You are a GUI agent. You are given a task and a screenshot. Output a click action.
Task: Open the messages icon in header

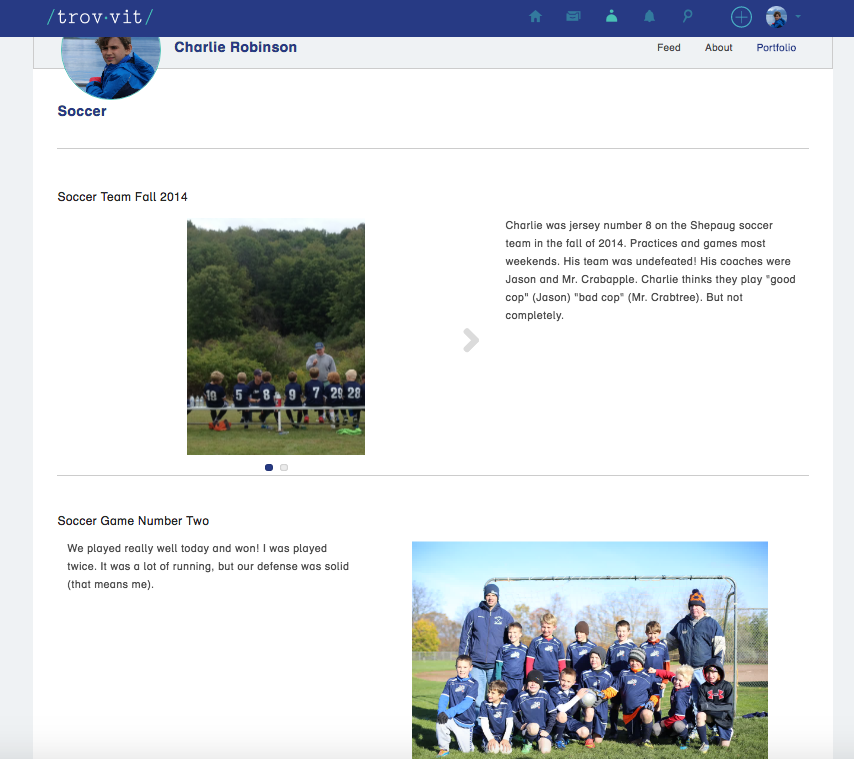(x=574, y=17)
